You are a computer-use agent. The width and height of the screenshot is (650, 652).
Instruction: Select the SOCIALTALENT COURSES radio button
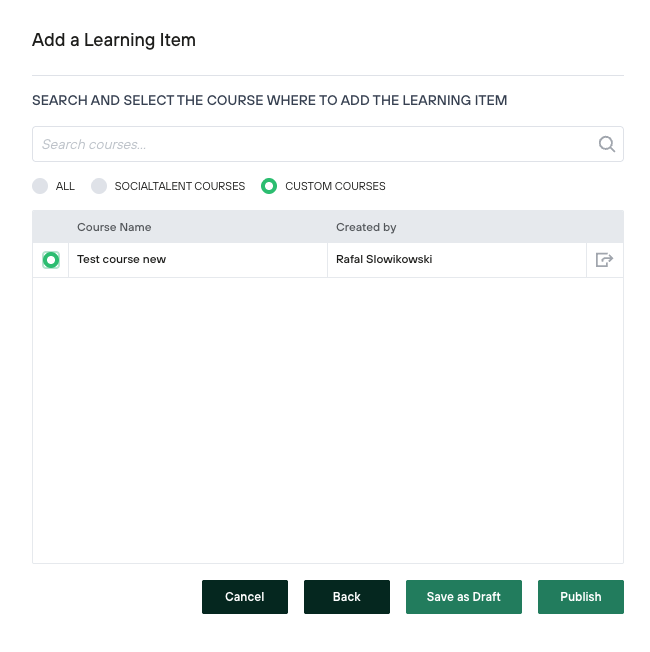point(99,186)
